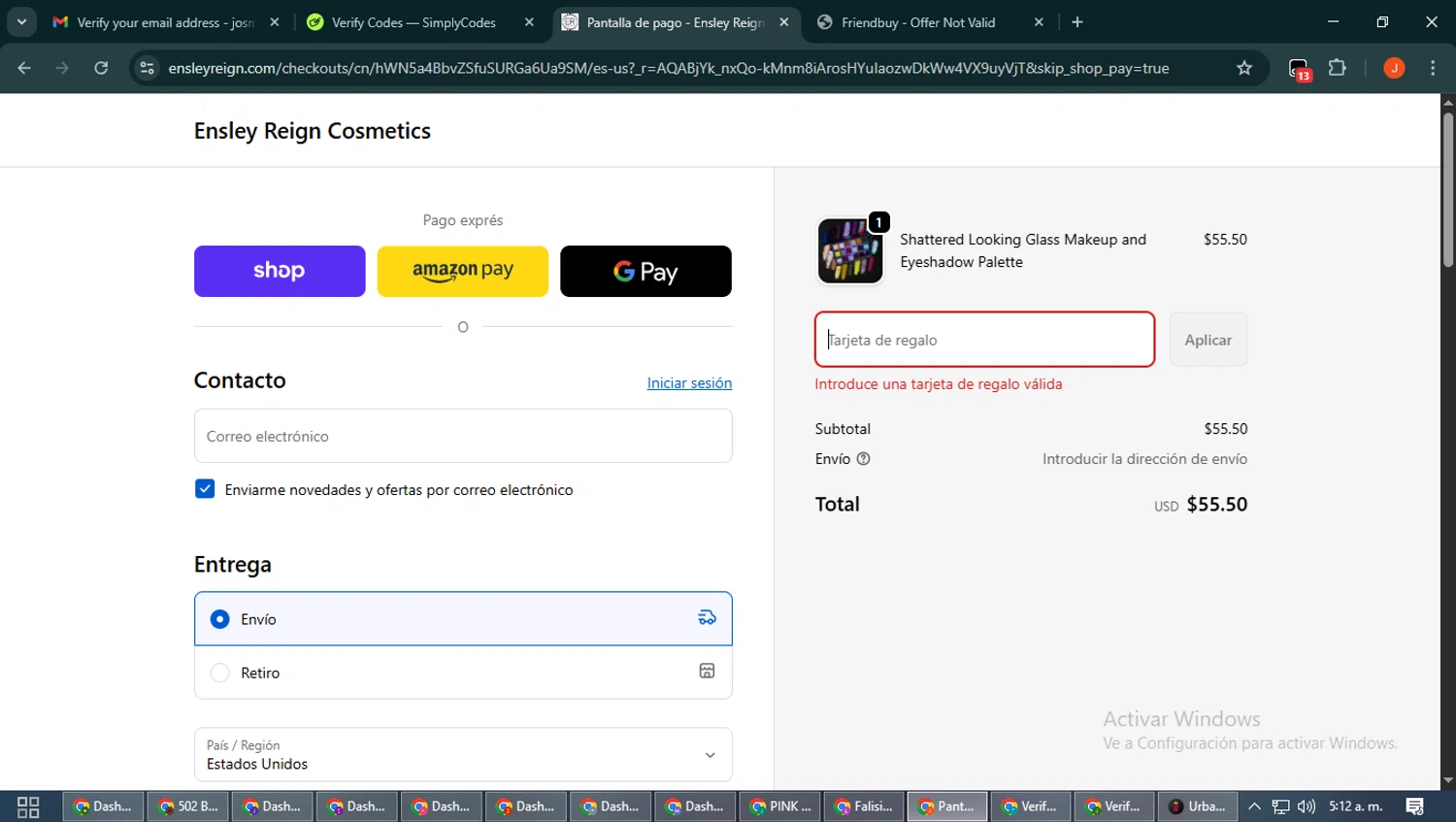
Task: Click the Iniciar sesión link
Action: tap(689, 382)
